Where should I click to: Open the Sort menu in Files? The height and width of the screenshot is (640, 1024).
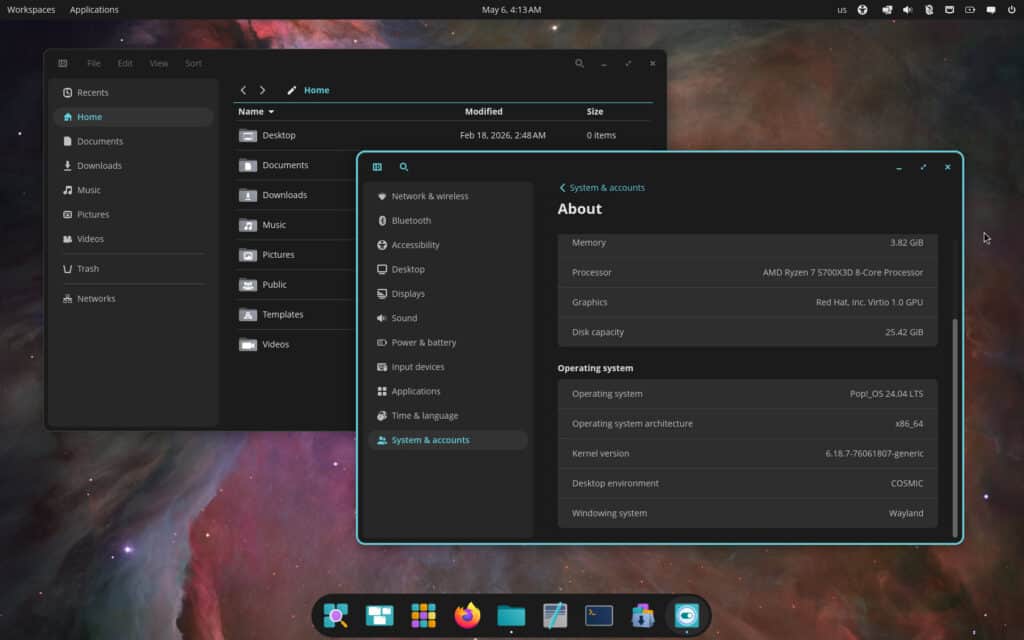[x=193, y=63]
